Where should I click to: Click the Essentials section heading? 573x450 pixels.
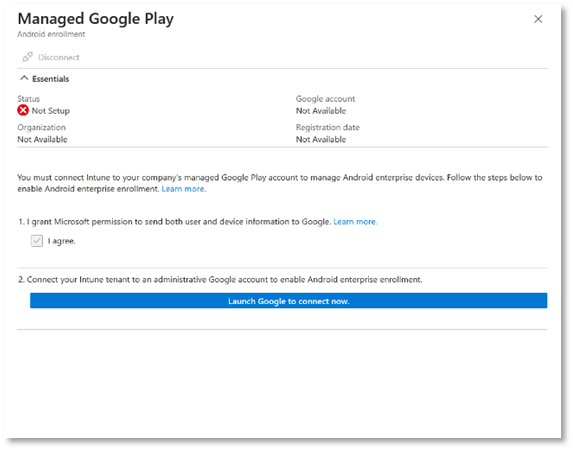click(x=50, y=79)
